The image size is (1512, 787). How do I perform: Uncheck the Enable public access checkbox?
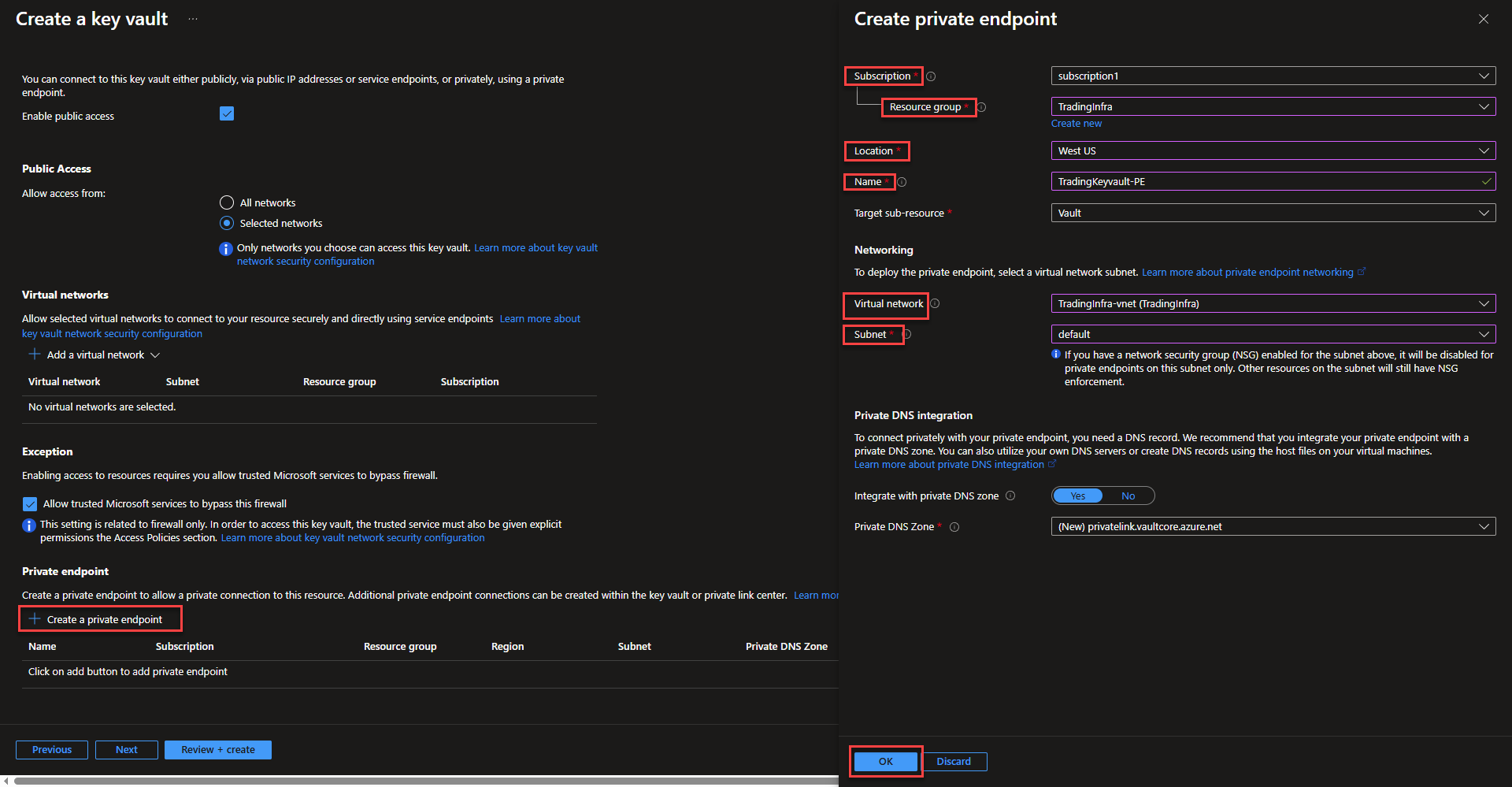pos(227,113)
